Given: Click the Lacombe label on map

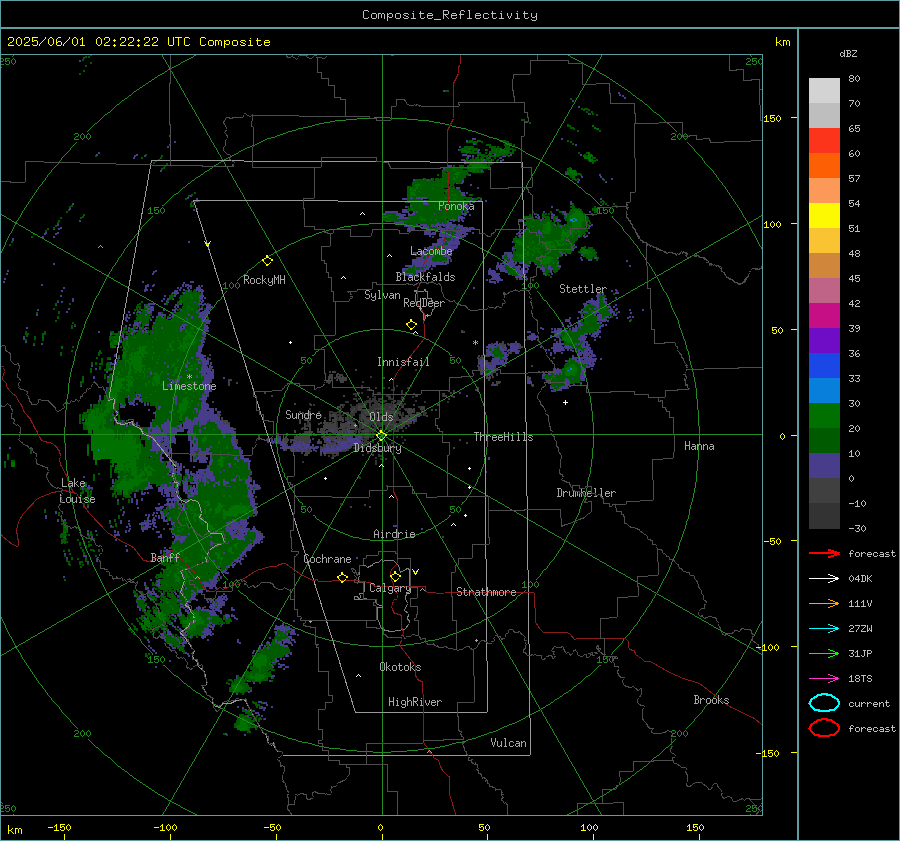Looking at the screenshot, I should 431,251.
